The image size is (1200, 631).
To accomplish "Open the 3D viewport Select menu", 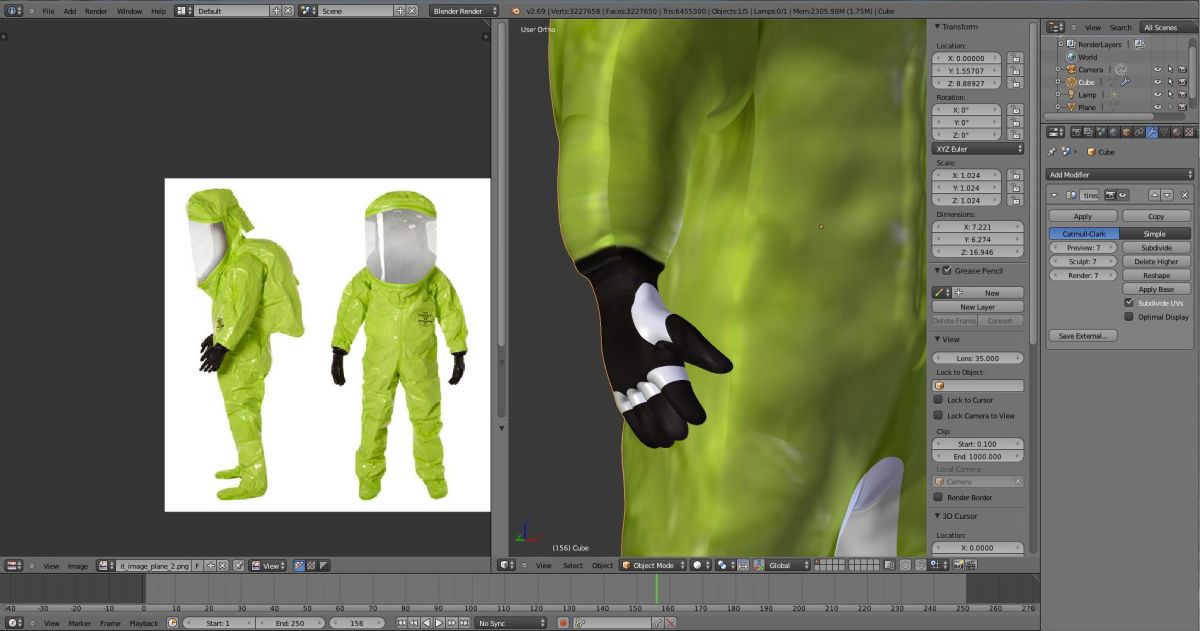I will click(572, 565).
